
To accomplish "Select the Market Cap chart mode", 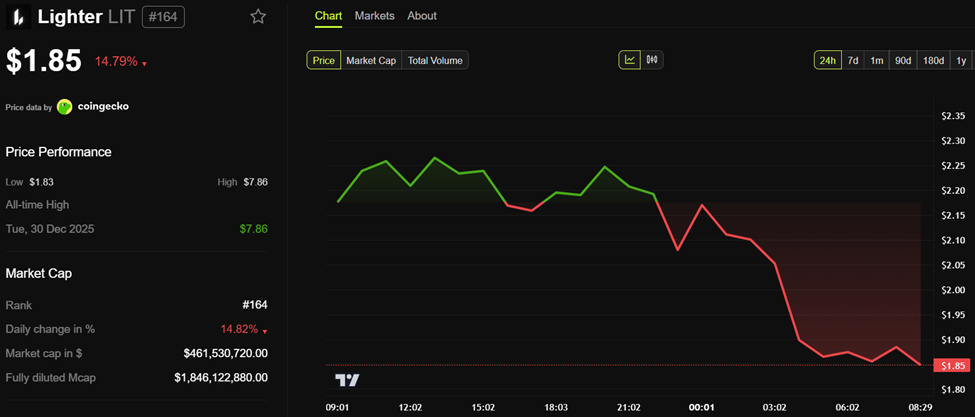I will click(371, 60).
